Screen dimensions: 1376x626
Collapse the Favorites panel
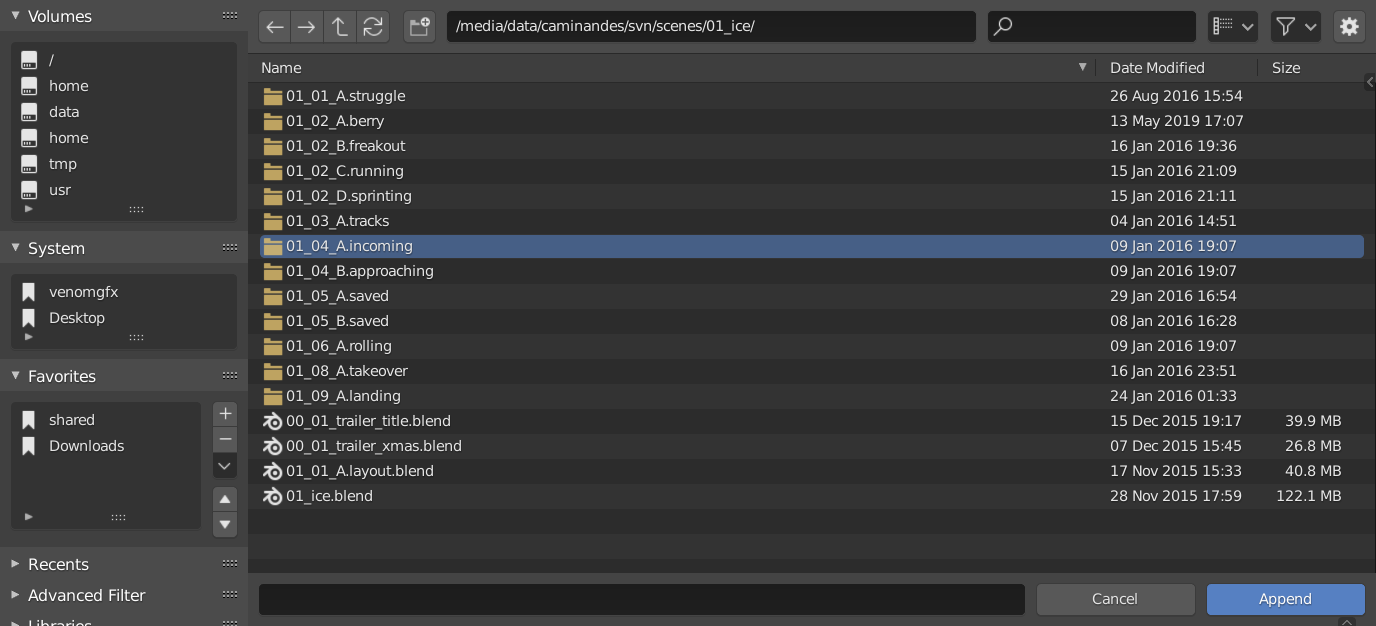pos(15,376)
